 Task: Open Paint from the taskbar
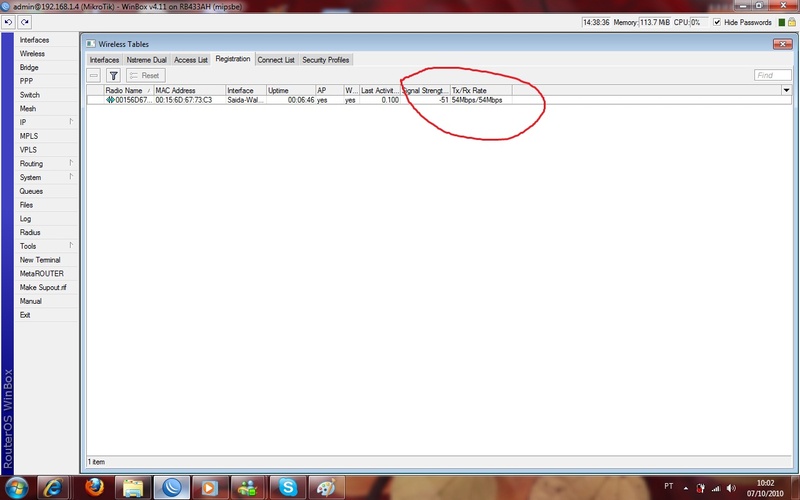[327, 488]
